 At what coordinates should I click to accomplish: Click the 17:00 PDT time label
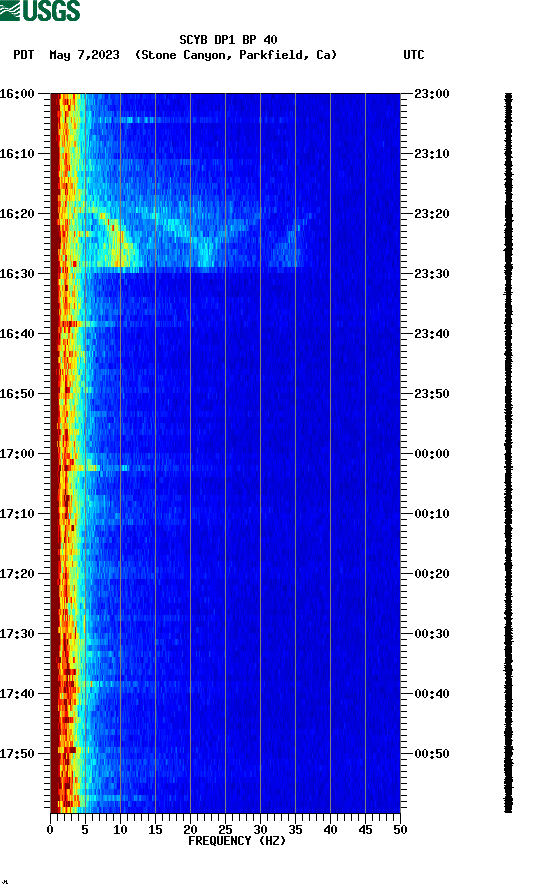pyautogui.click(x=17, y=454)
